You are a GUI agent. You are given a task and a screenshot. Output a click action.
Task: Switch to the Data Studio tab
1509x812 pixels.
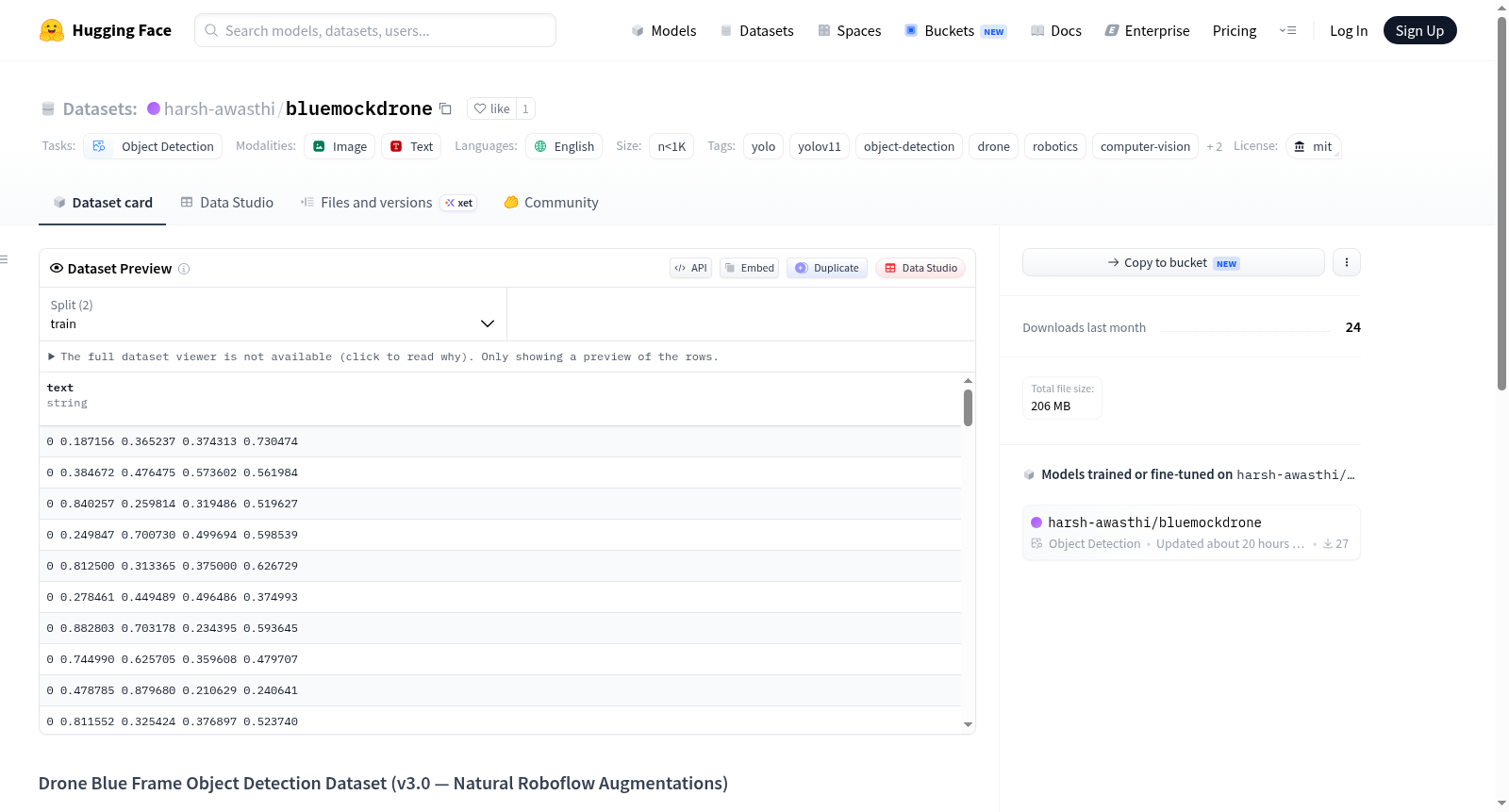click(x=227, y=203)
